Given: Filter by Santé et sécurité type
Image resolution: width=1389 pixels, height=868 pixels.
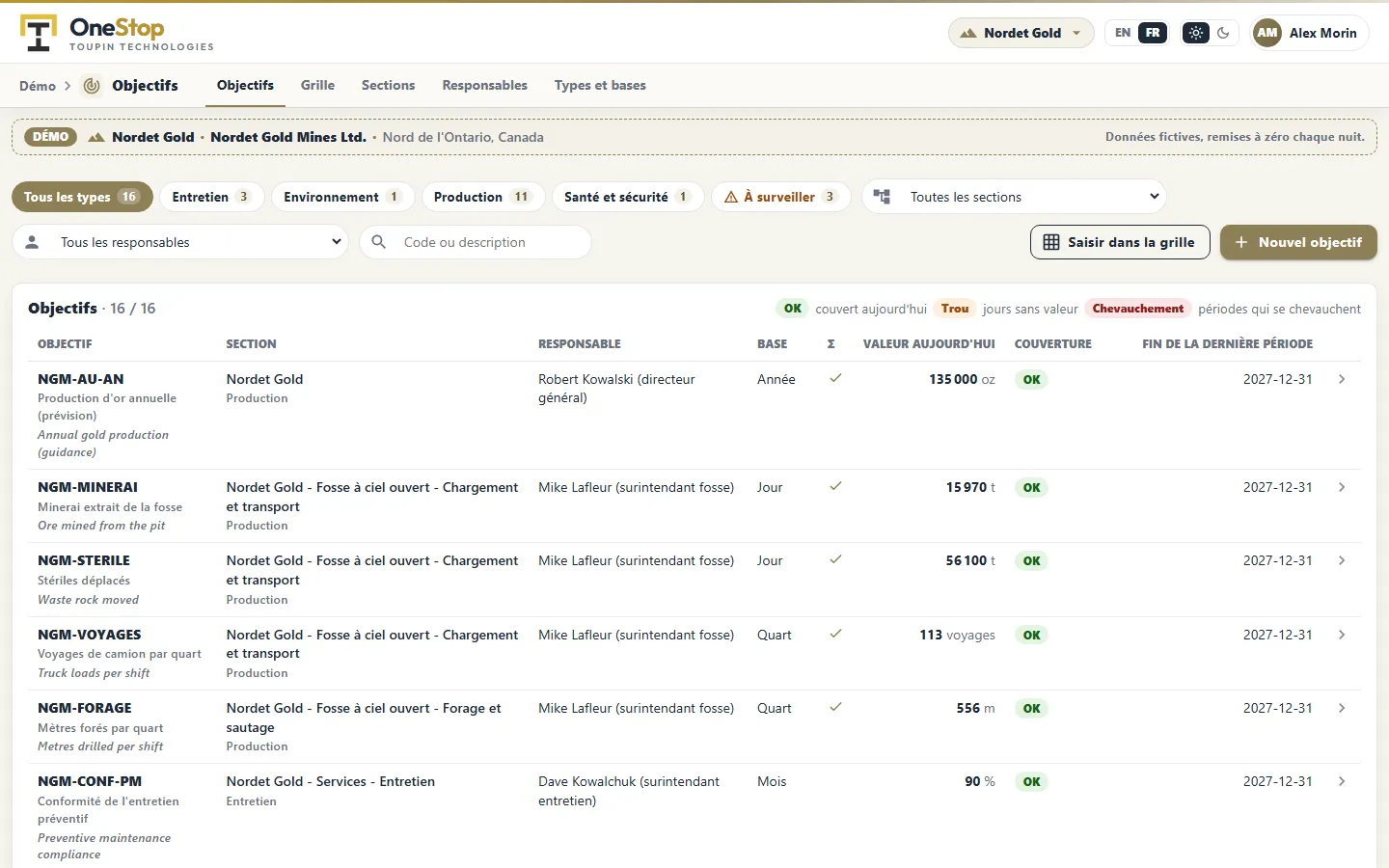Looking at the screenshot, I should (x=628, y=197).
